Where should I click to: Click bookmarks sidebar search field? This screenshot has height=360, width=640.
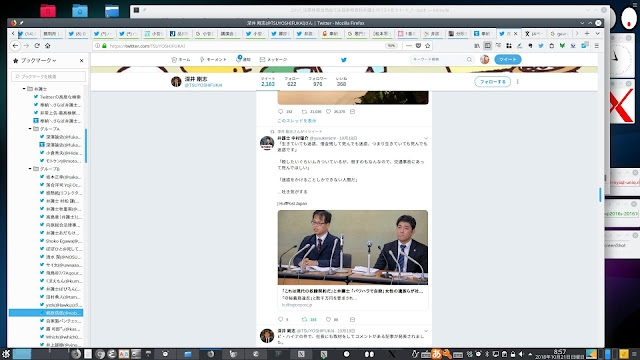point(49,76)
